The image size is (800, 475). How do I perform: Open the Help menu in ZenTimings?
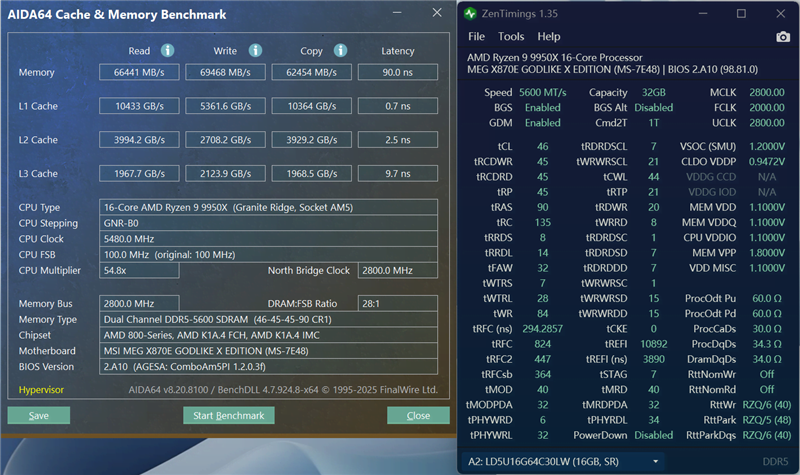(549, 37)
